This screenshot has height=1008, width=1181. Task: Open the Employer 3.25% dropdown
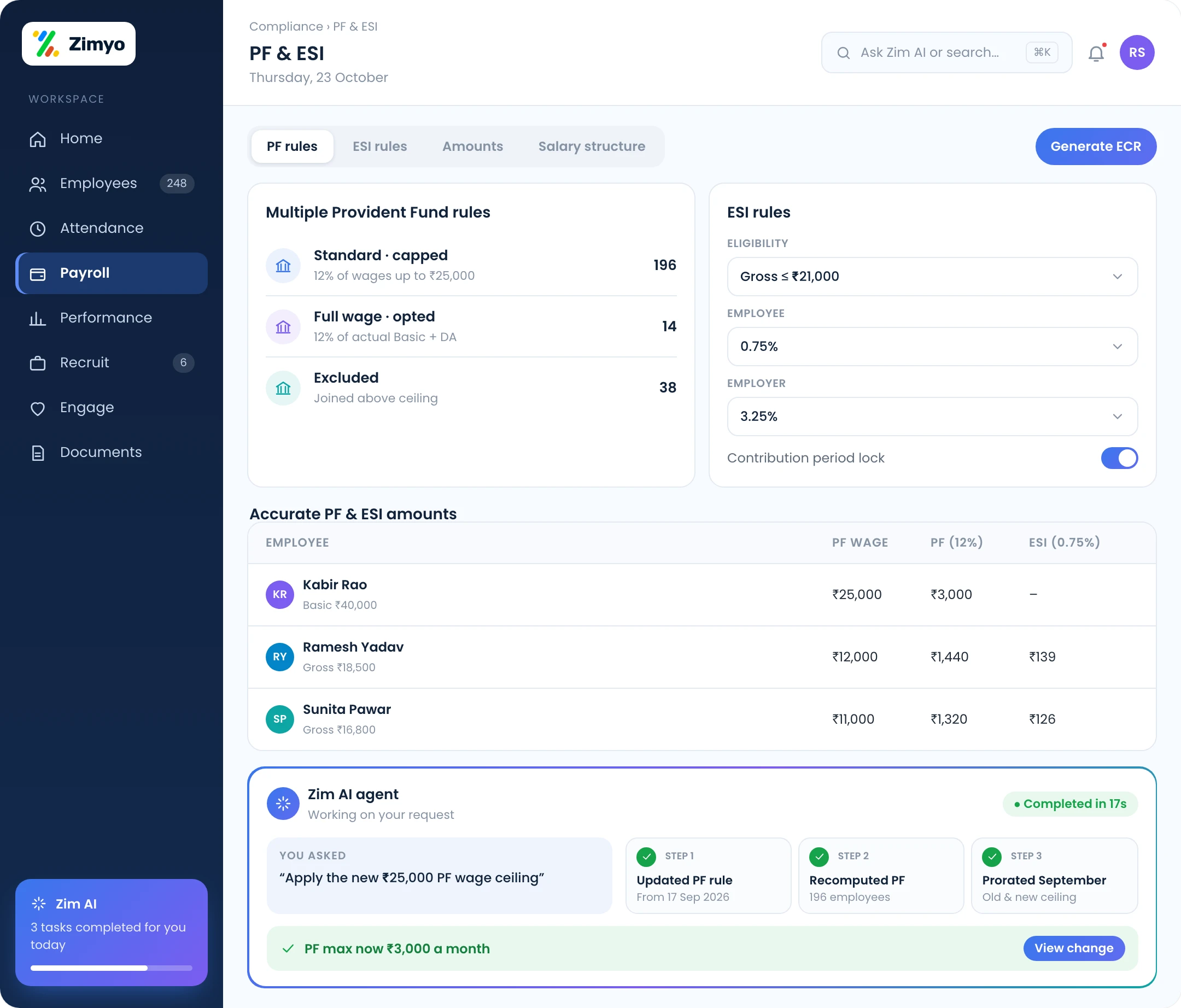[x=932, y=417]
